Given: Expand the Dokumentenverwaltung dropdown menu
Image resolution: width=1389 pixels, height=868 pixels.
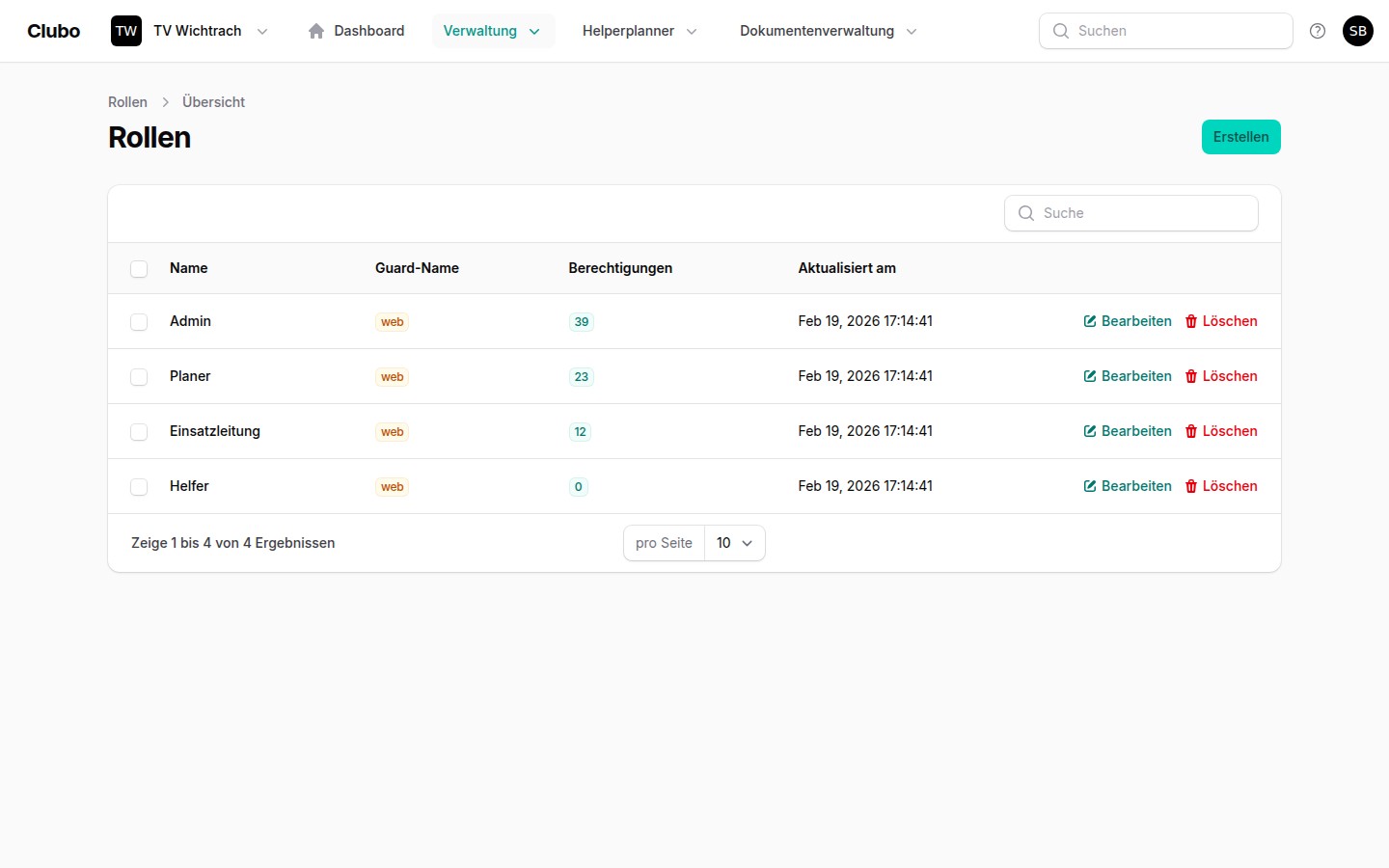Looking at the screenshot, I should [x=828, y=31].
